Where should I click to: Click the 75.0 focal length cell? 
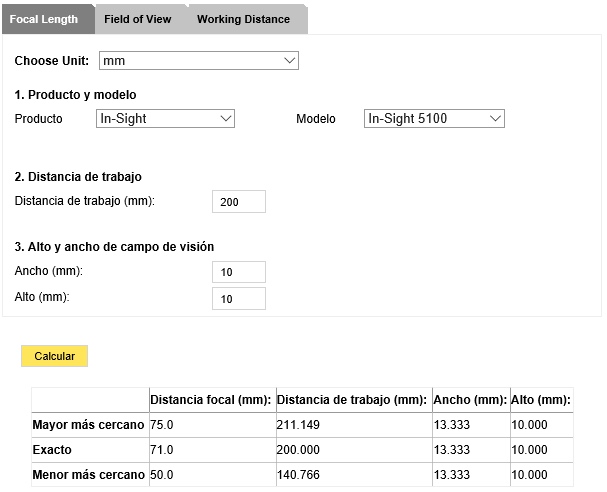[x=162, y=425]
